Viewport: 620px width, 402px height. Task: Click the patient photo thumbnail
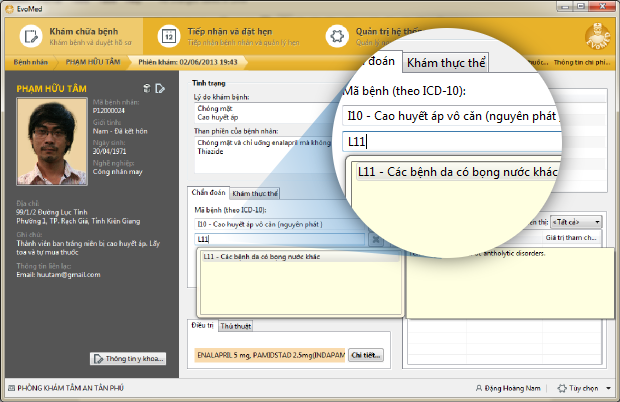(x=52, y=142)
